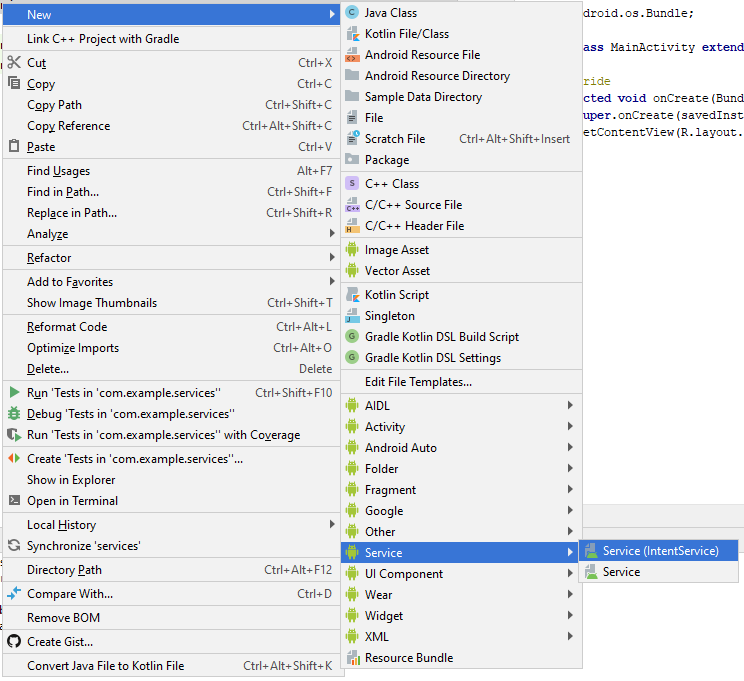The height and width of the screenshot is (681, 744).
Task: Click the C++ Class icon
Action: [x=352, y=184]
